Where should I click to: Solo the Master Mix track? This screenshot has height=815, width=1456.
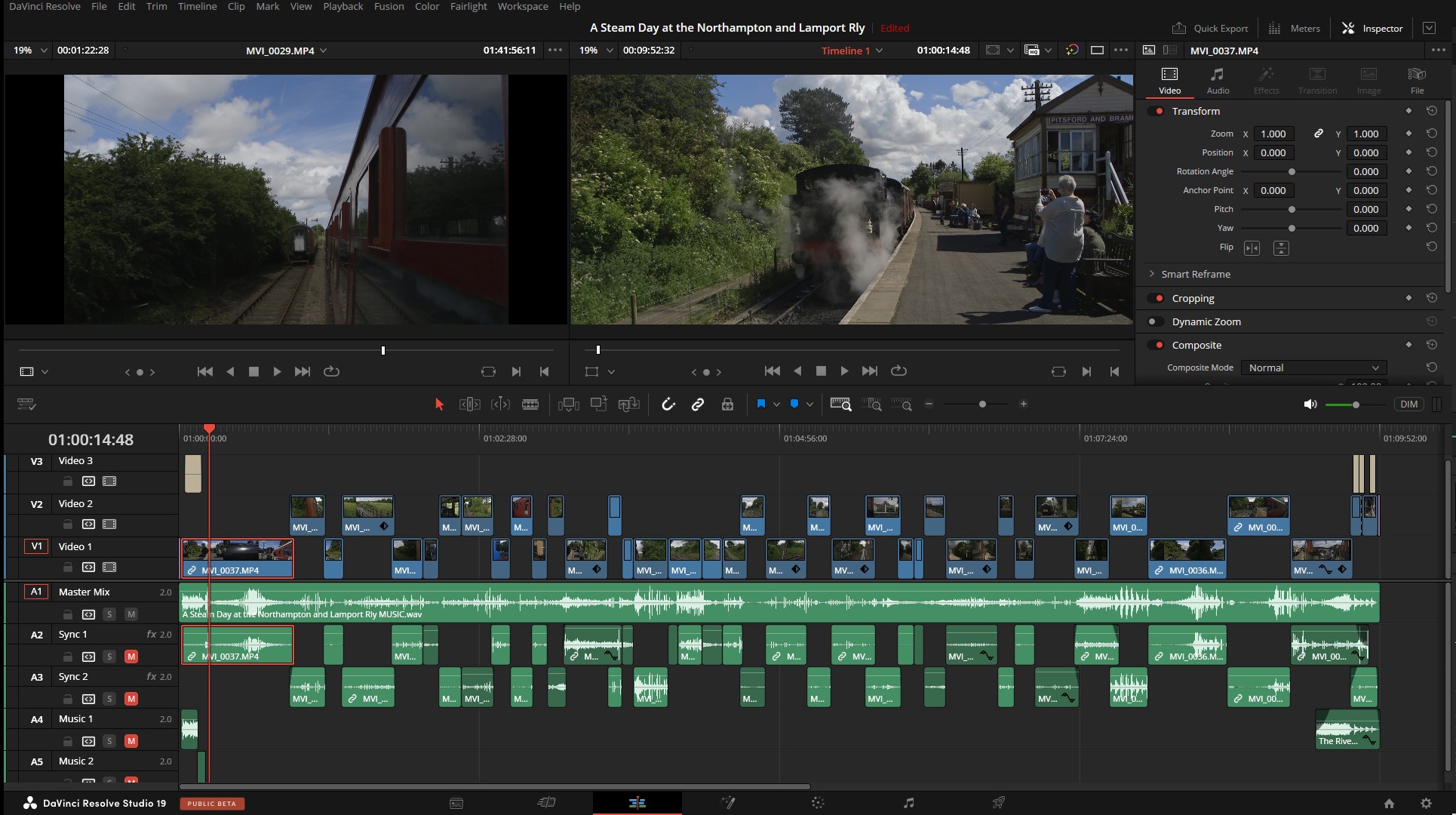coord(109,614)
